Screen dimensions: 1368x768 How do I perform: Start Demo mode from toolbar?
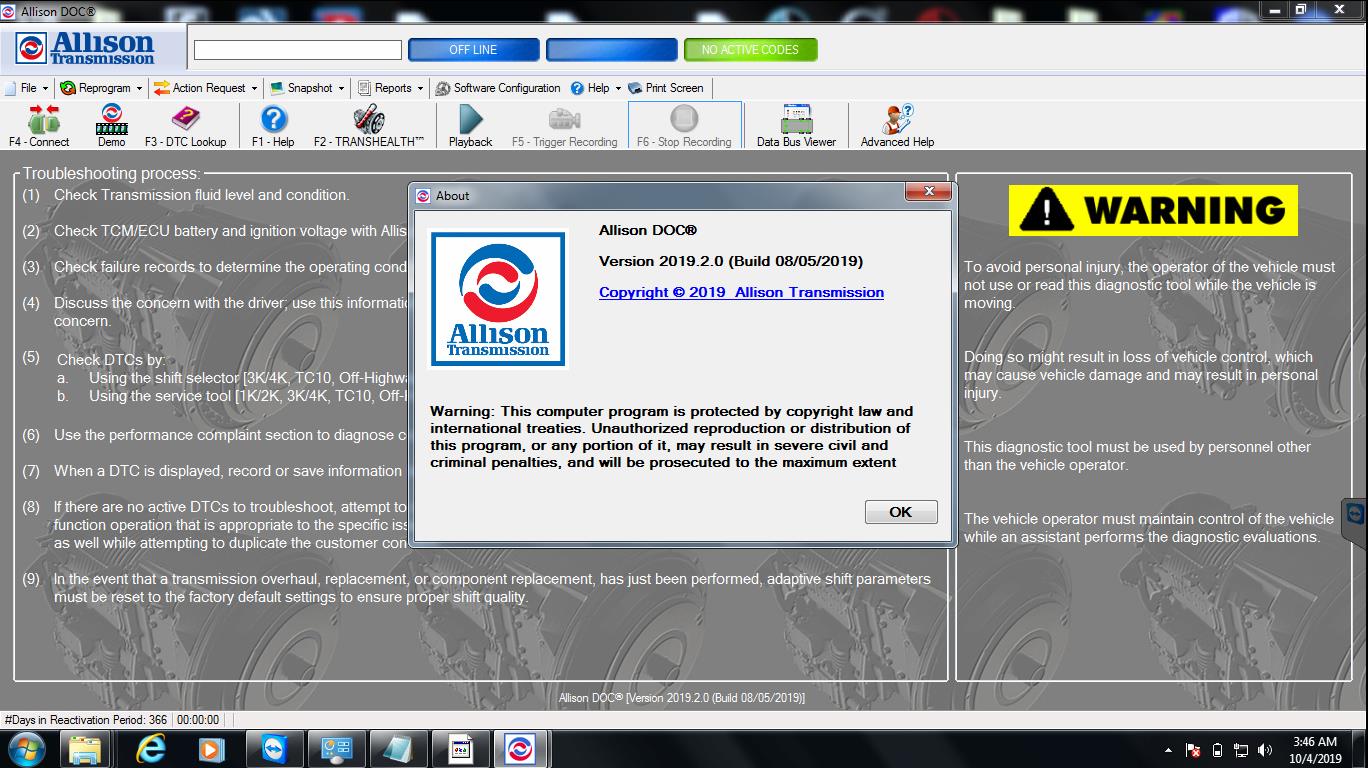[111, 126]
